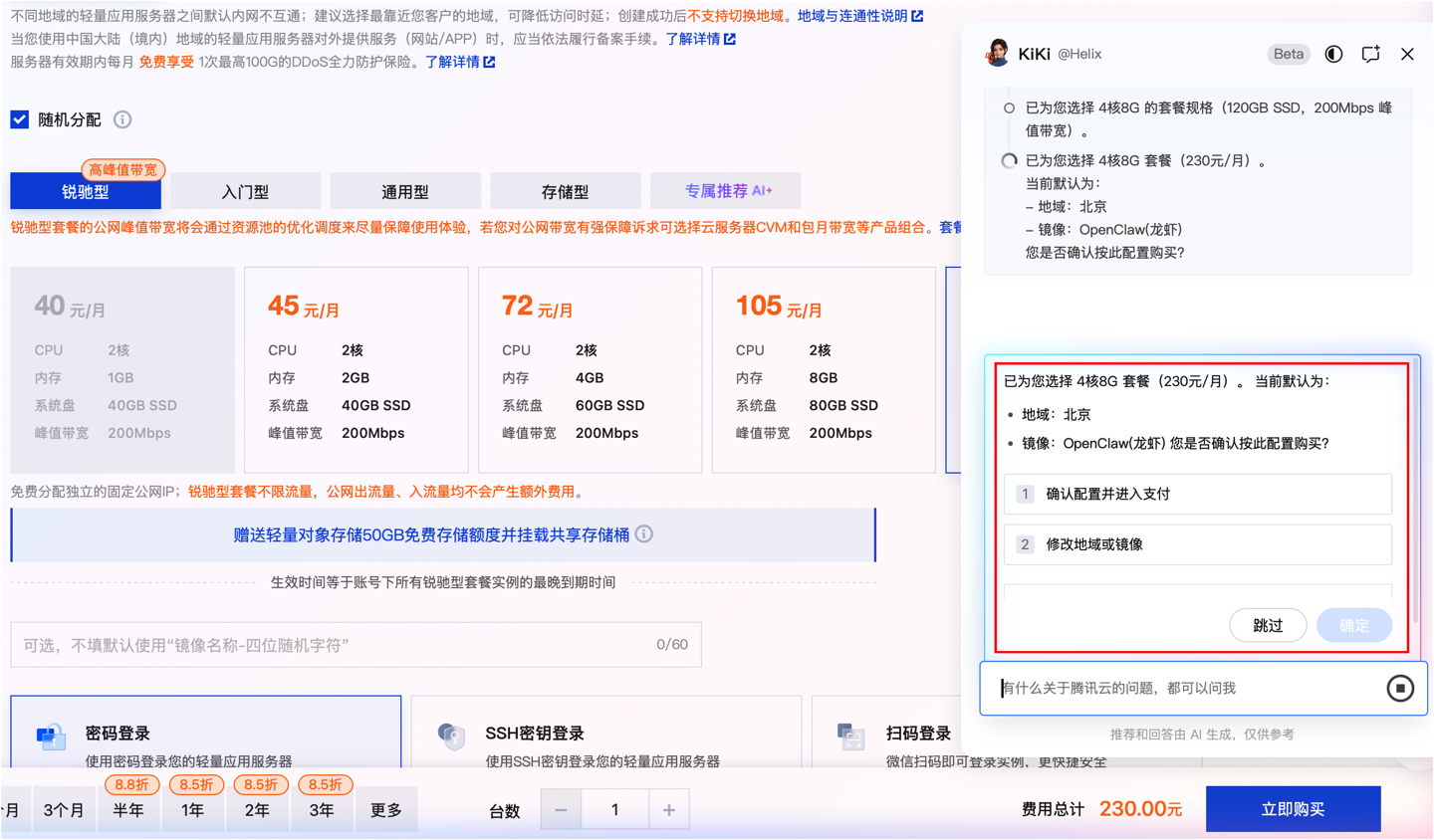Click 跳过 to skip the confirmation
Image resolution: width=1434 pixels, height=840 pixels.
[x=1268, y=625]
